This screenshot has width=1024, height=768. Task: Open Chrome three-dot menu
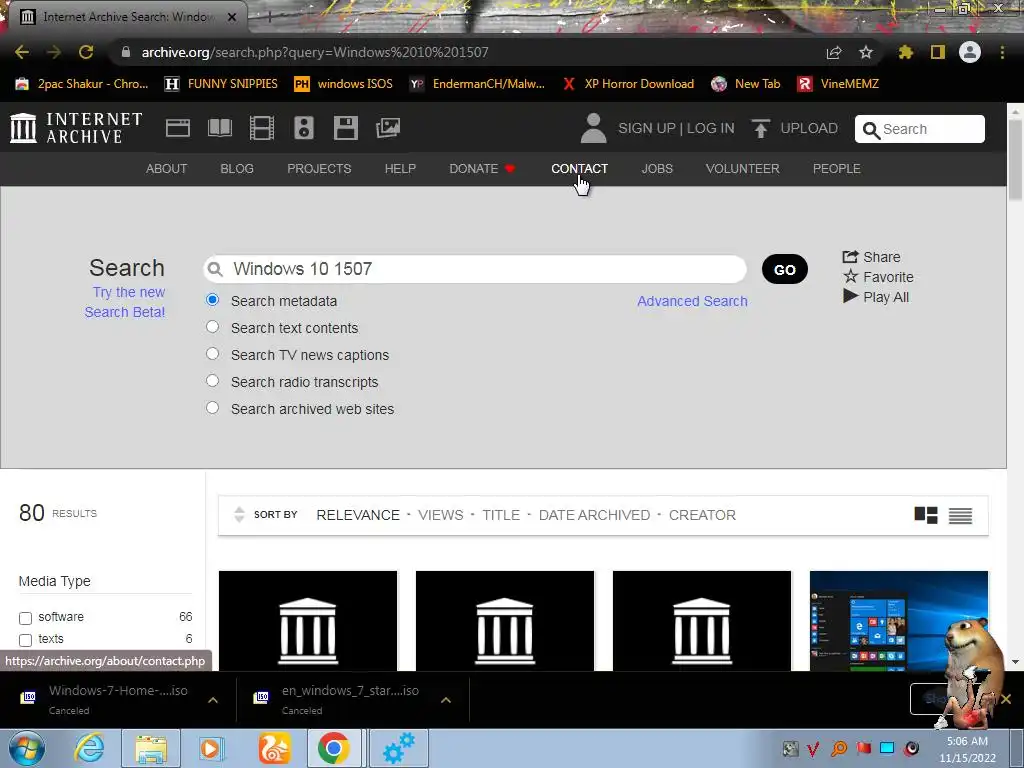coord(1002,52)
